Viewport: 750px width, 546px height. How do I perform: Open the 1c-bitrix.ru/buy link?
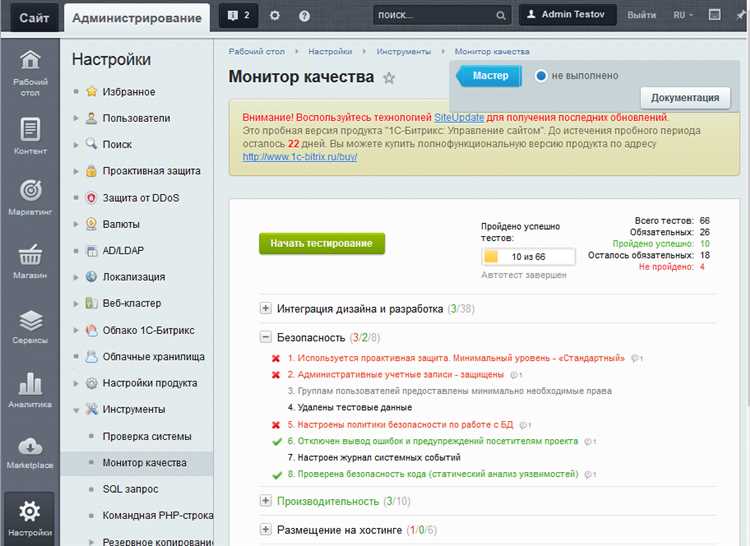tap(299, 157)
